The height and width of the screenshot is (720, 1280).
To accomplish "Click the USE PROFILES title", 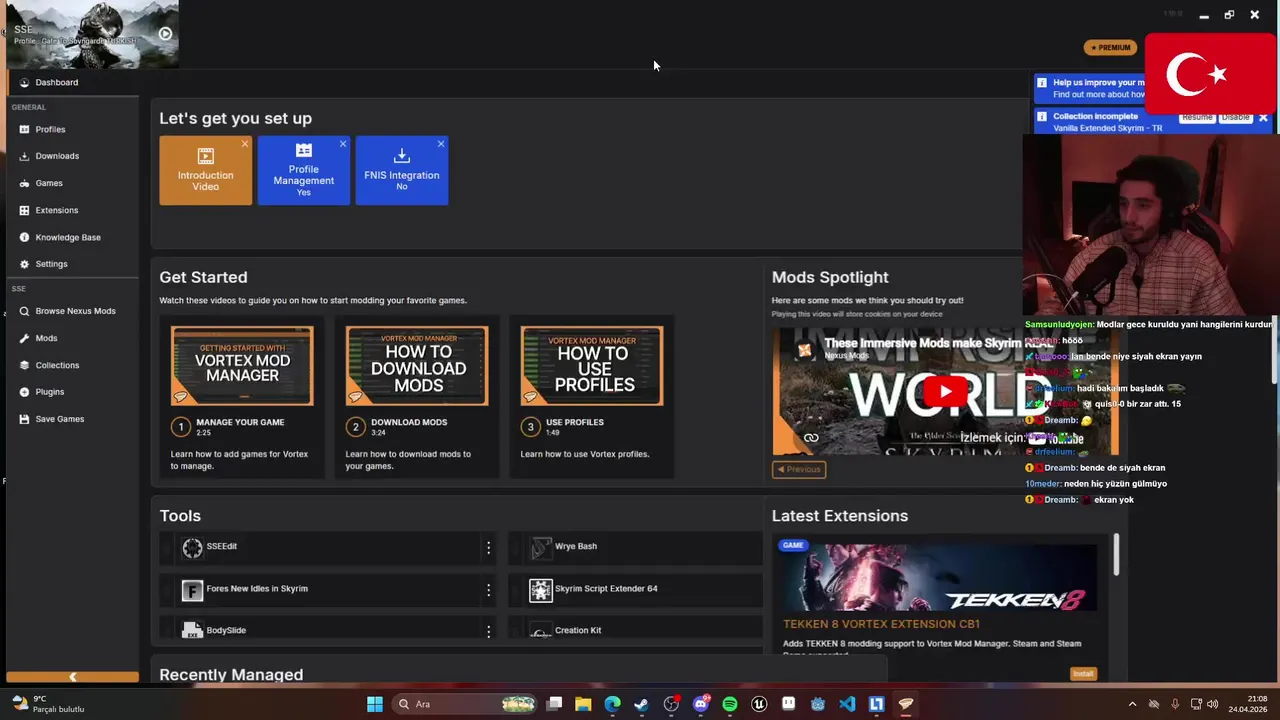I will [x=575, y=422].
